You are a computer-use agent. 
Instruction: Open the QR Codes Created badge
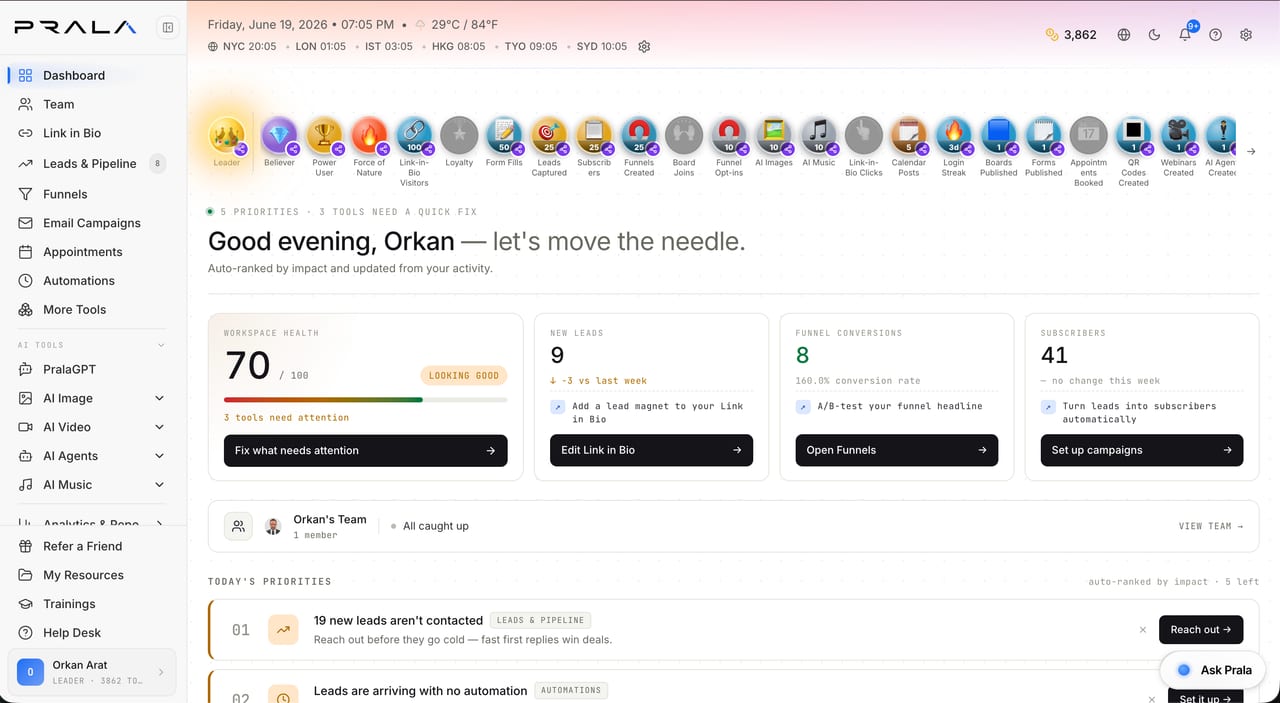click(1134, 135)
